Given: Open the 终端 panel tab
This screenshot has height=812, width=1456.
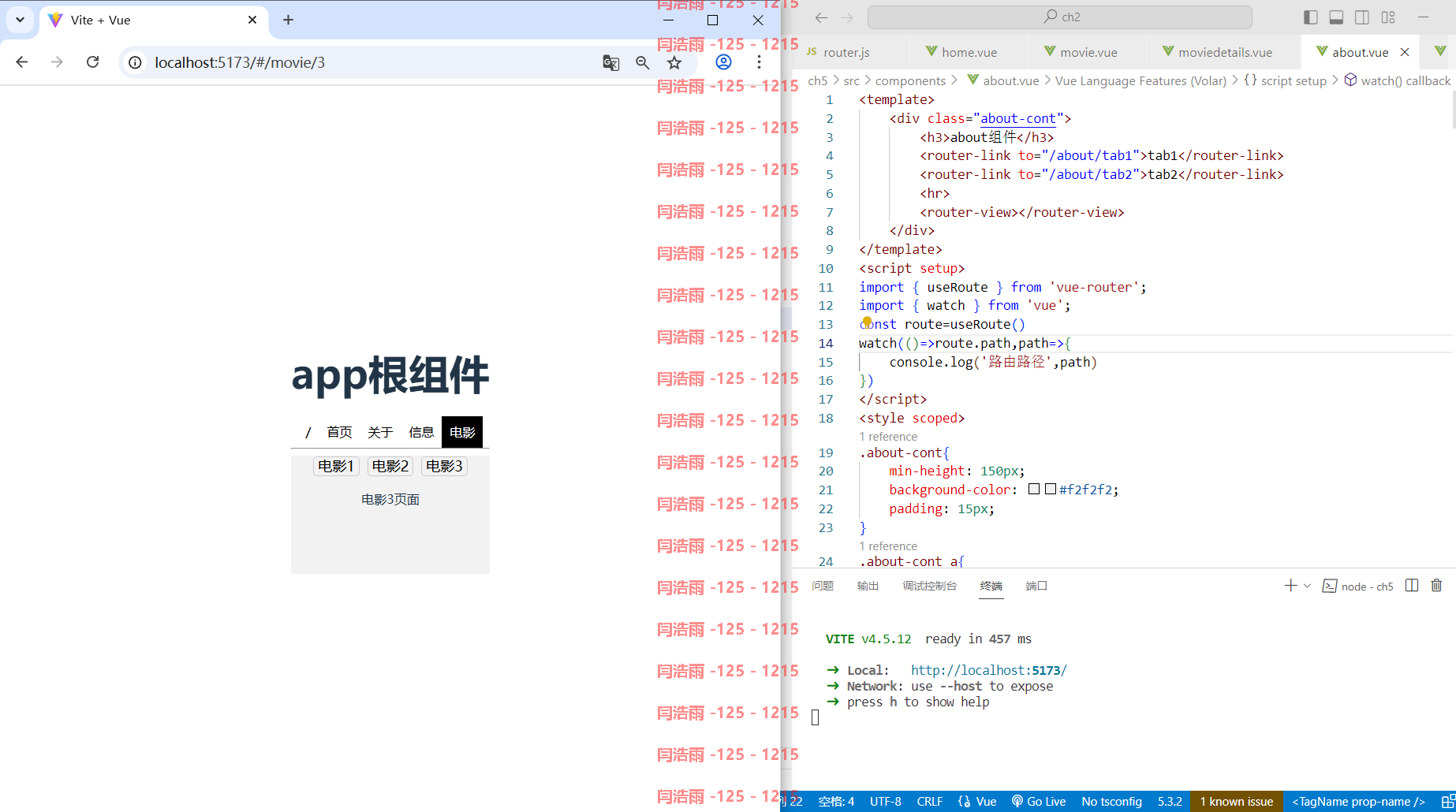Looking at the screenshot, I should click(x=991, y=586).
